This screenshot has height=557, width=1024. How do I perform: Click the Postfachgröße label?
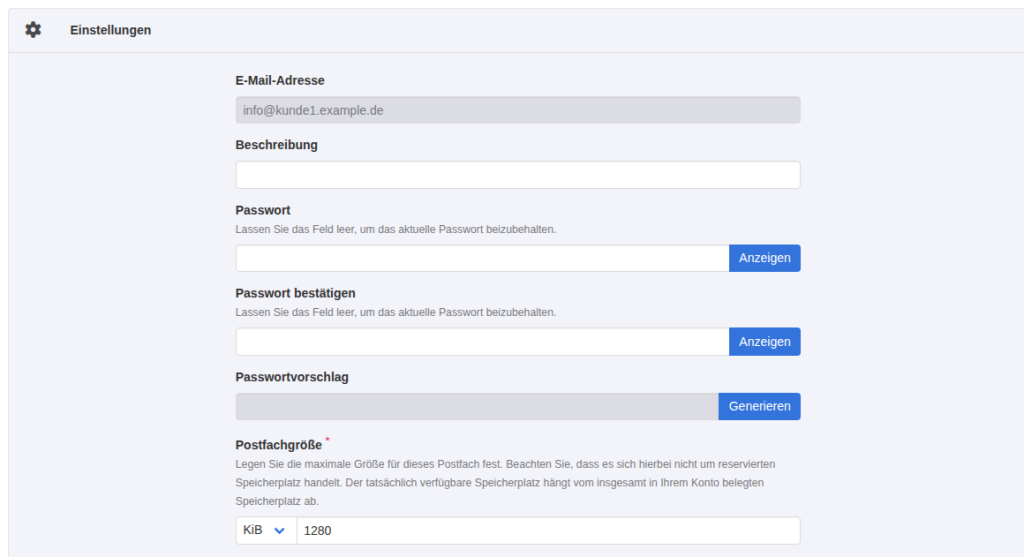(279, 445)
